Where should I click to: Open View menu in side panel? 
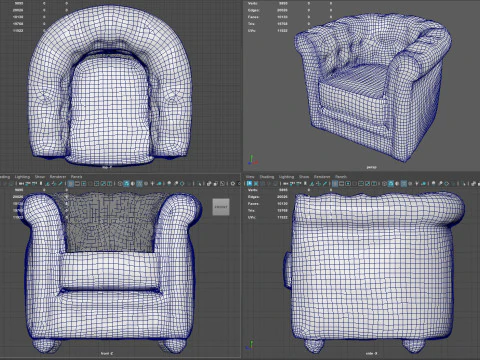click(x=250, y=177)
